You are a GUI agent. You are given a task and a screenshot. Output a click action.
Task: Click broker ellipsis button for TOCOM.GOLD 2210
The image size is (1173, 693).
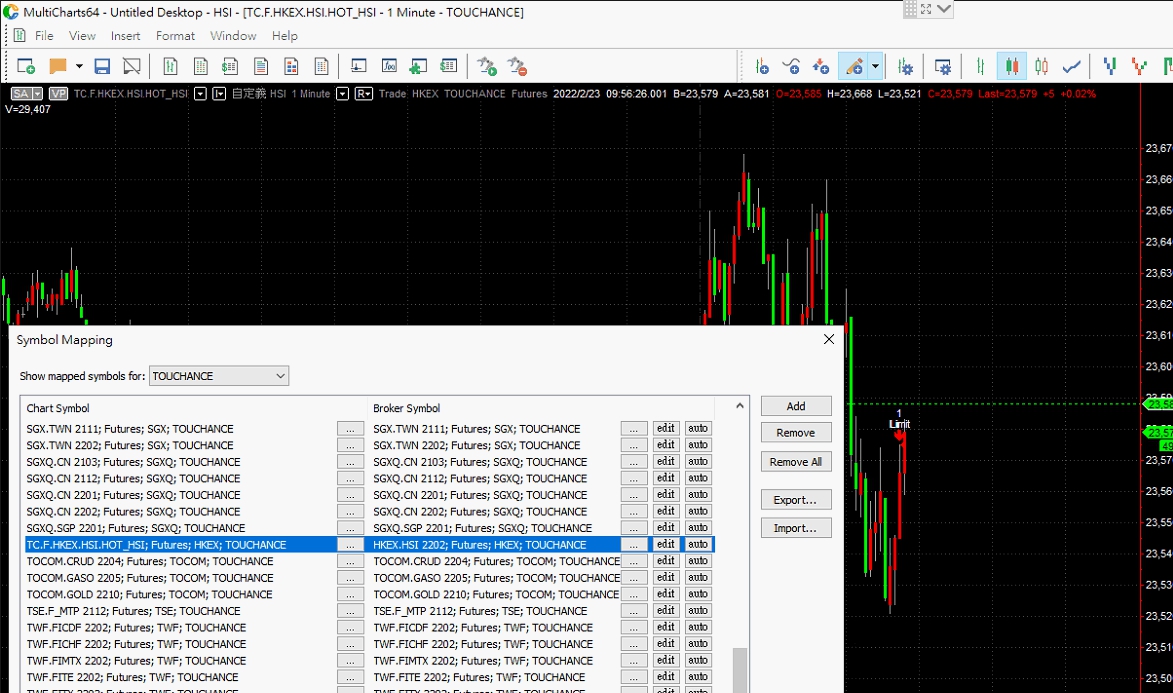tap(634, 594)
